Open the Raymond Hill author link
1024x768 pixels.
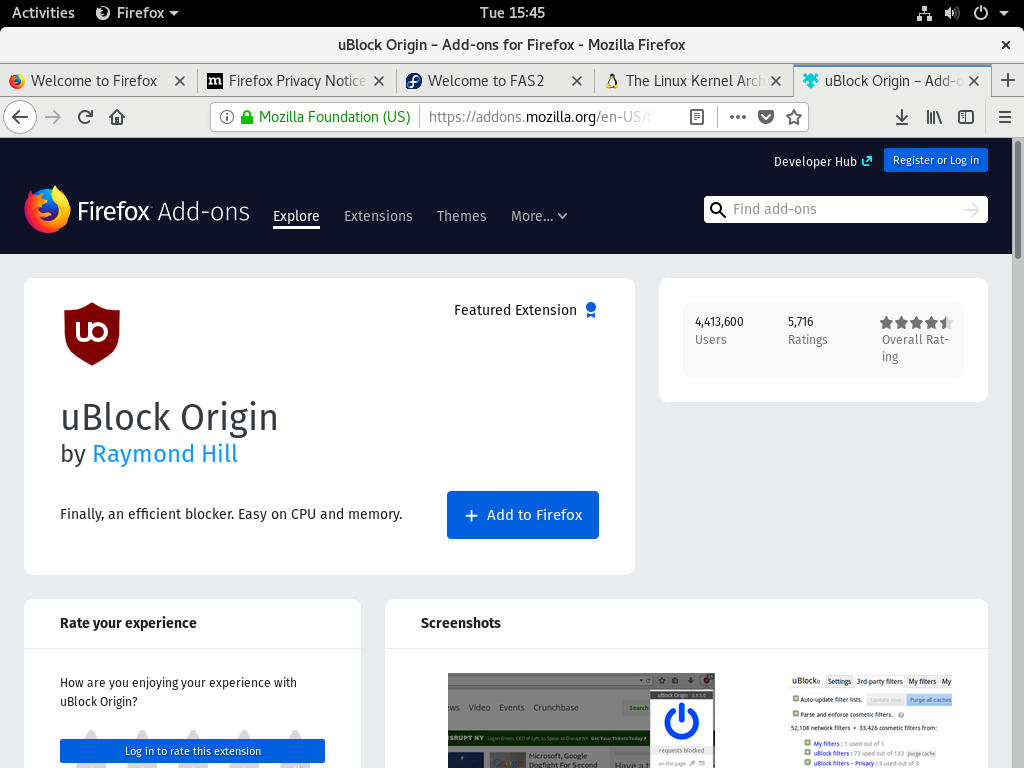pyautogui.click(x=165, y=454)
